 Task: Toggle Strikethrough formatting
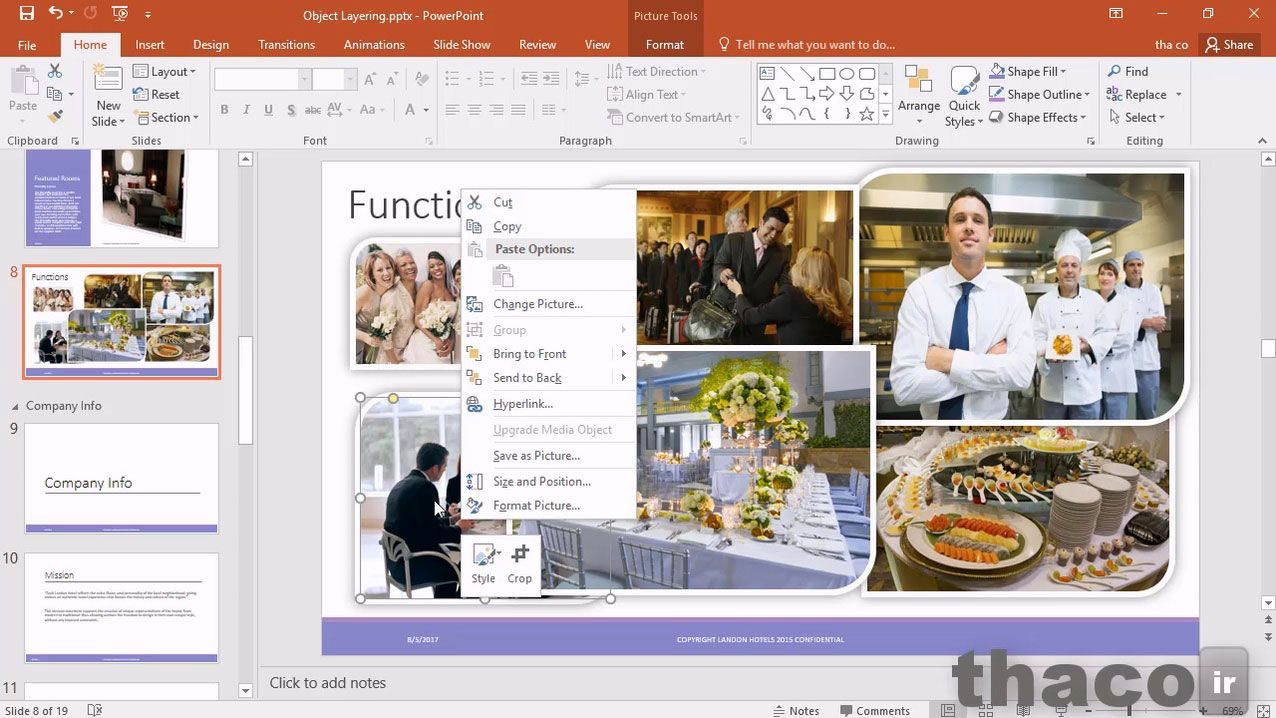click(x=313, y=110)
